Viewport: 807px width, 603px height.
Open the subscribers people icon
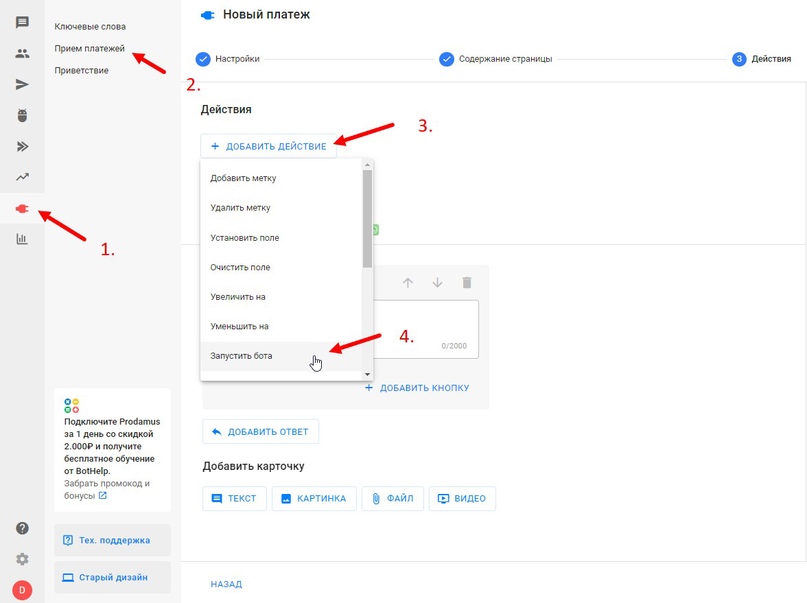[x=22, y=54]
